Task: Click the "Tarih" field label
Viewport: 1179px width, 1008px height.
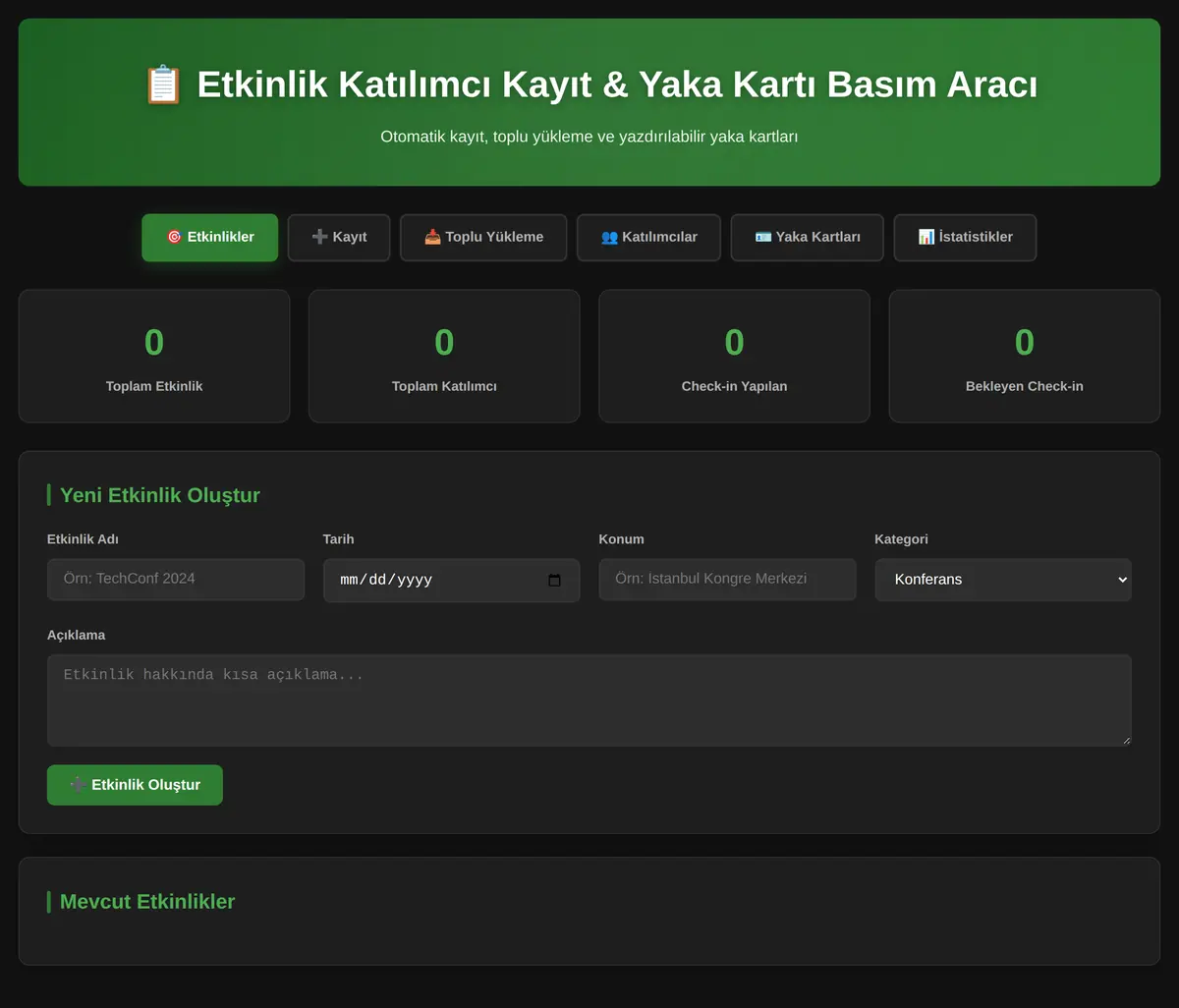Action: click(x=338, y=539)
